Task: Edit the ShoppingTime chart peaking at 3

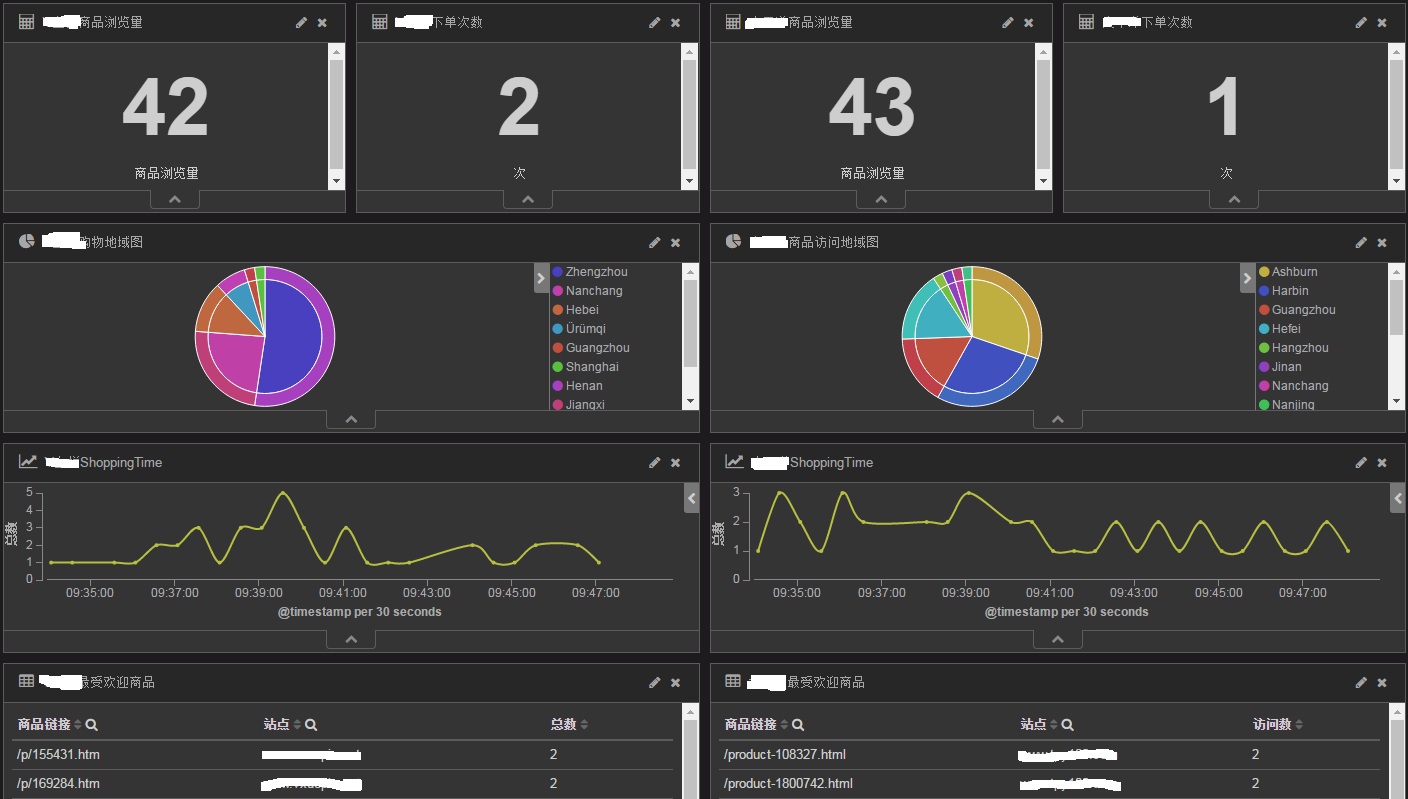Action: tap(1361, 462)
